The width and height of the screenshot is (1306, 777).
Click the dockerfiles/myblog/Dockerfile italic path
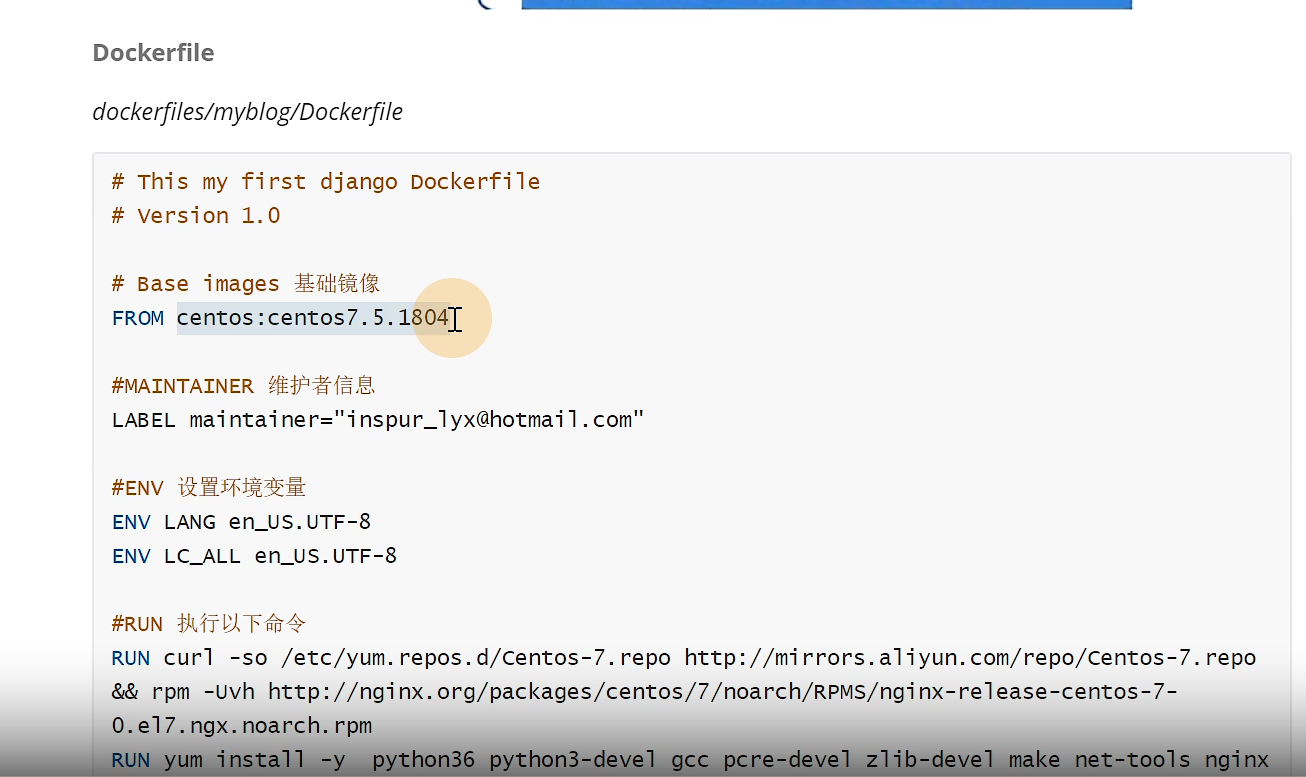tap(246, 112)
